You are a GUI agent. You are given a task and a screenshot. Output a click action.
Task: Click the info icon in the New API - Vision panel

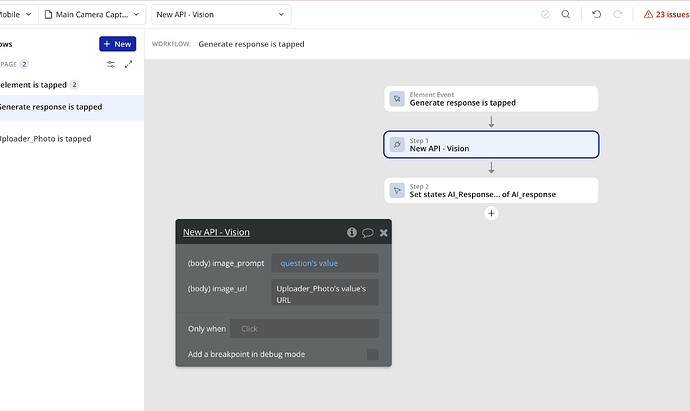tap(352, 232)
